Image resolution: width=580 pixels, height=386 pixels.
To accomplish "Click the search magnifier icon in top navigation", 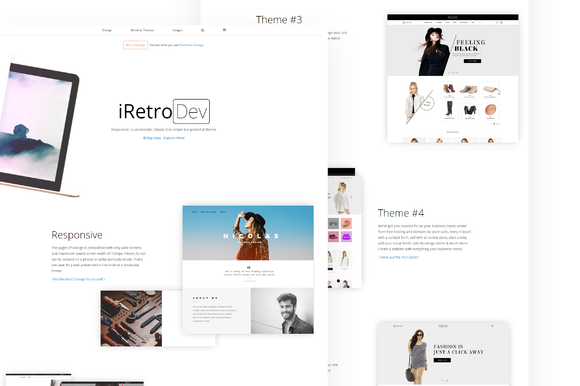I will [x=202, y=30].
